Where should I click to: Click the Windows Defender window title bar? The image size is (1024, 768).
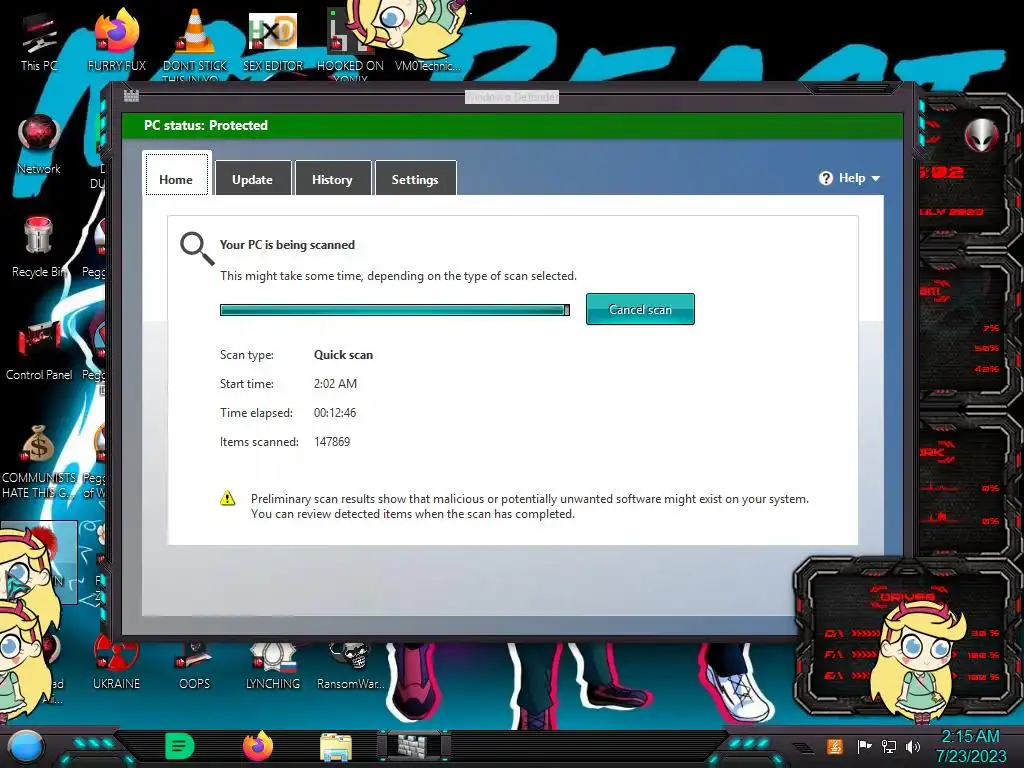(x=511, y=97)
